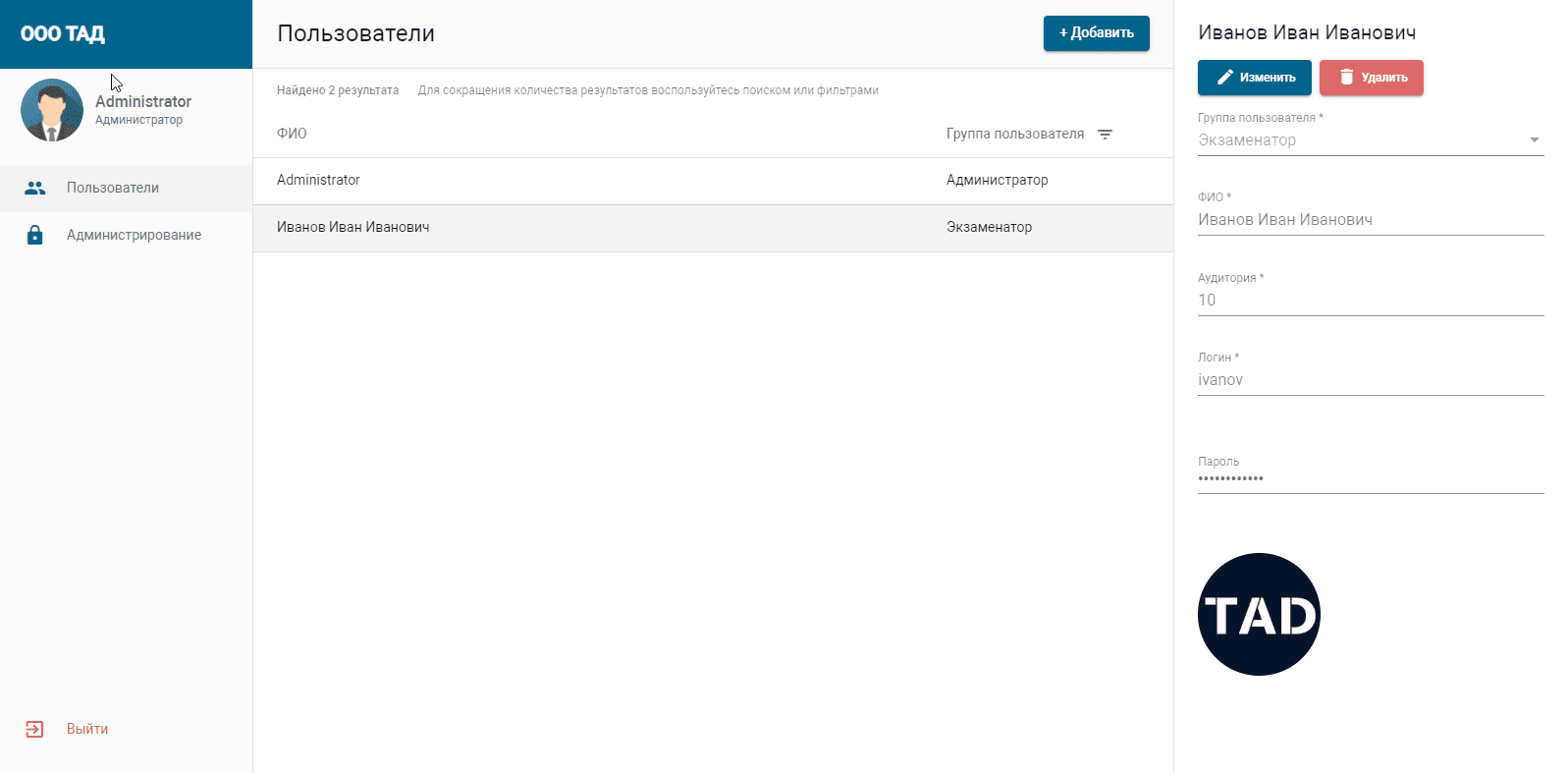Click the pencil icon on Изменить
1568x773 pixels.
pyautogui.click(x=1224, y=78)
